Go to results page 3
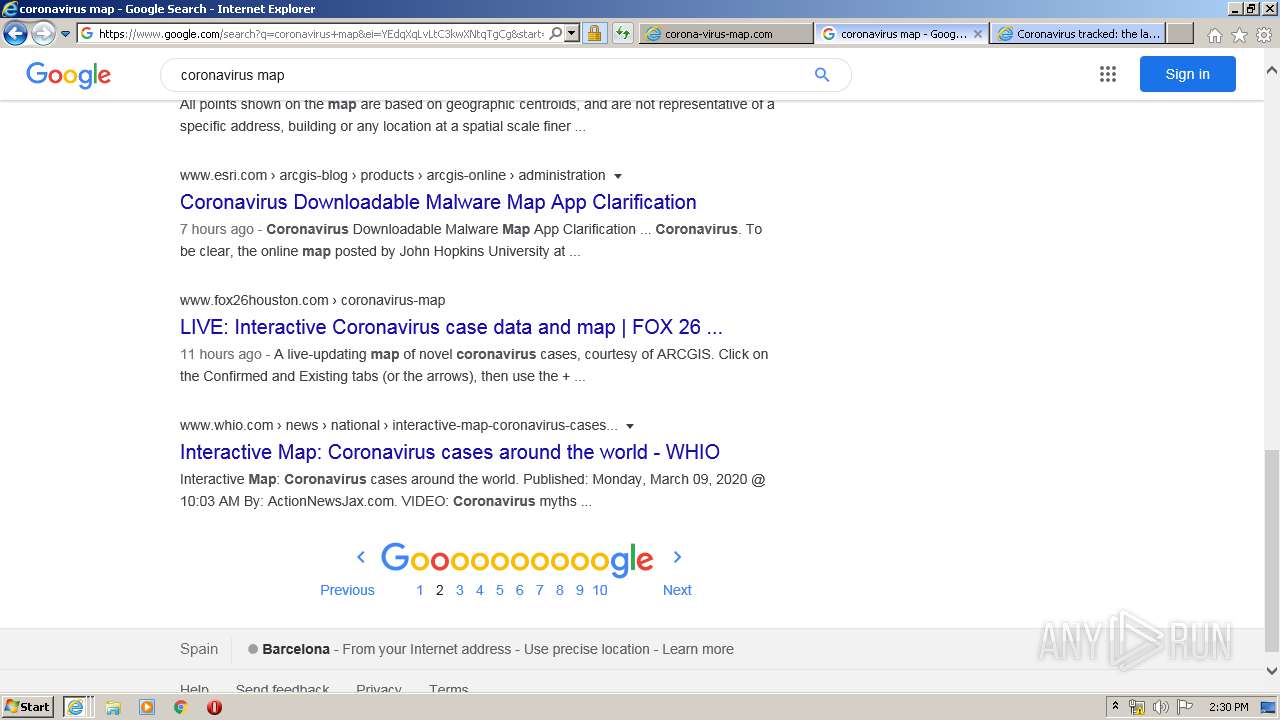This screenshot has width=1280, height=720. (460, 590)
